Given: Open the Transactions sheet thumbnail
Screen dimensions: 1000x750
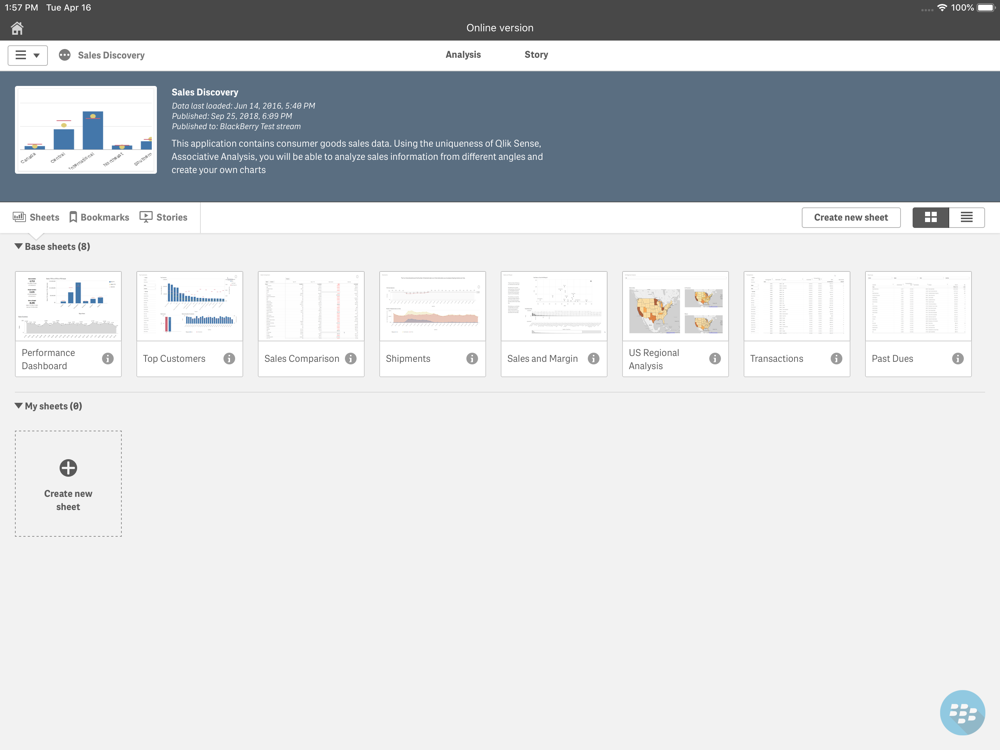Looking at the screenshot, I should pos(797,306).
